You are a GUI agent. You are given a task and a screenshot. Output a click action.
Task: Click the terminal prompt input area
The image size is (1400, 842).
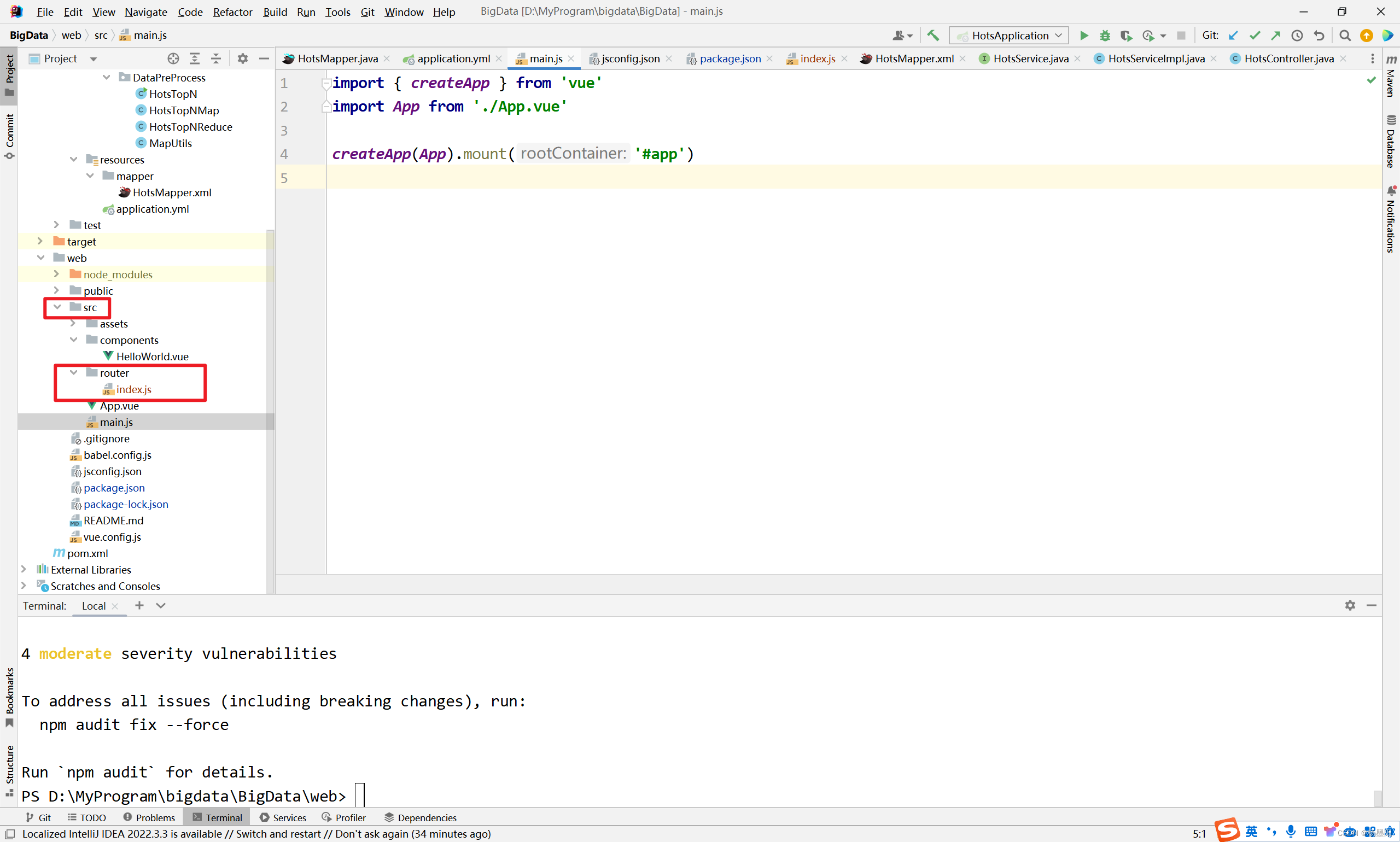359,796
